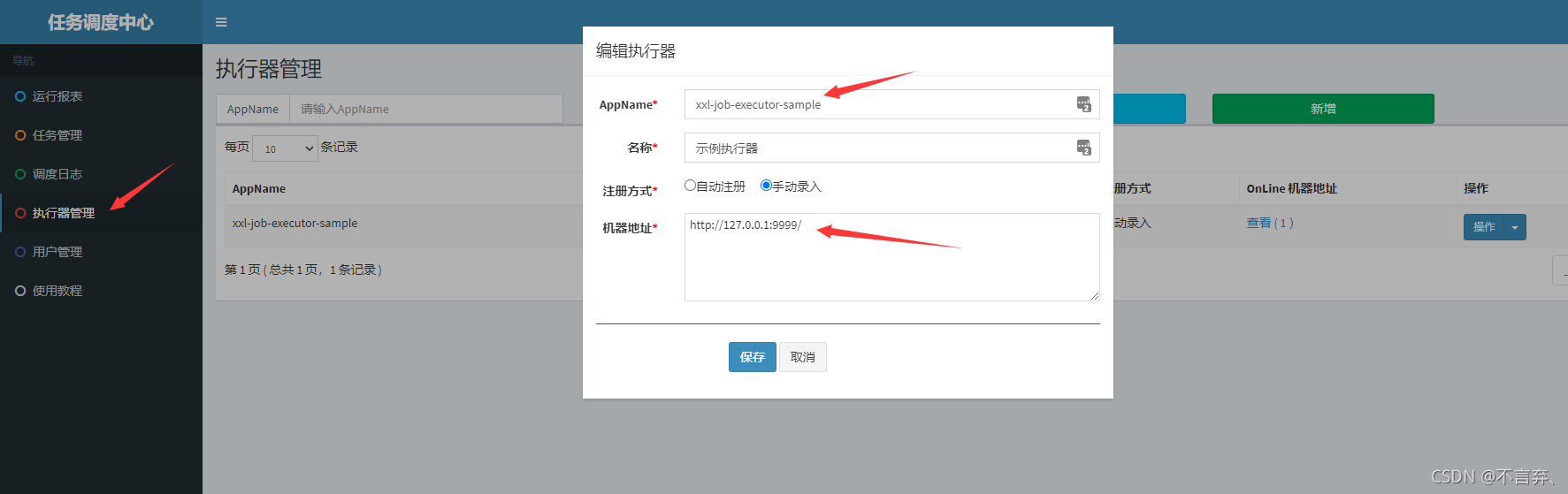Select the 自动注册 radio button
This screenshot has width=1568, height=494.
point(690,186)
